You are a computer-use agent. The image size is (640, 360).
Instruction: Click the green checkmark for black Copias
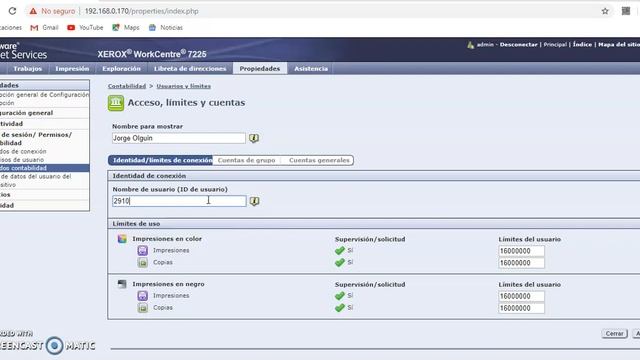tap(340, 308)
